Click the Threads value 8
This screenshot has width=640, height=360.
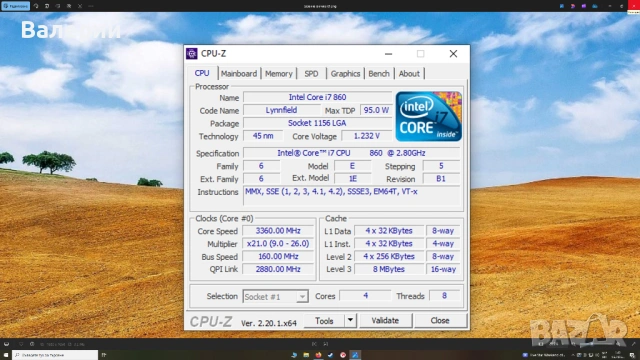coord(444,296)
